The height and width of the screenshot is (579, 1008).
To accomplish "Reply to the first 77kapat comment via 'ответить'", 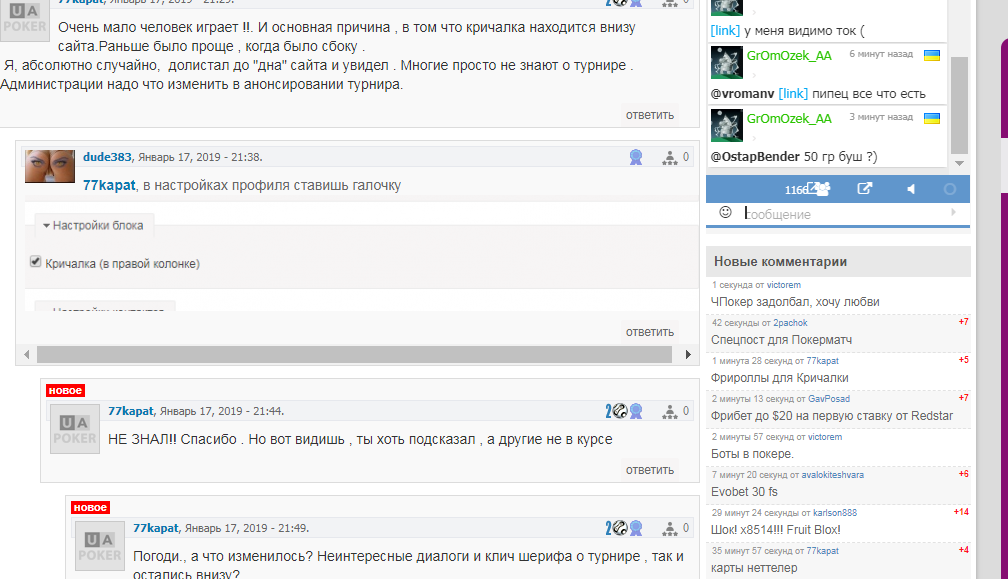I will [x=650, y=115].
